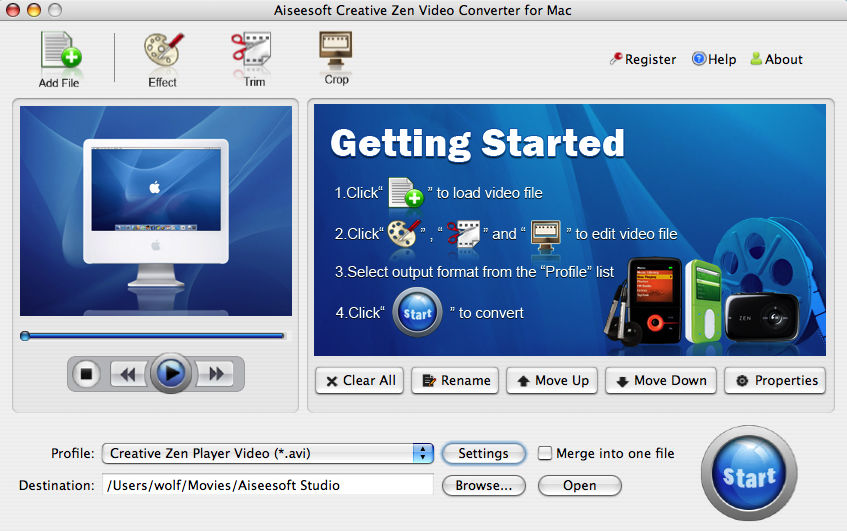Click the small Start icon in step 4

coord(418,313)
